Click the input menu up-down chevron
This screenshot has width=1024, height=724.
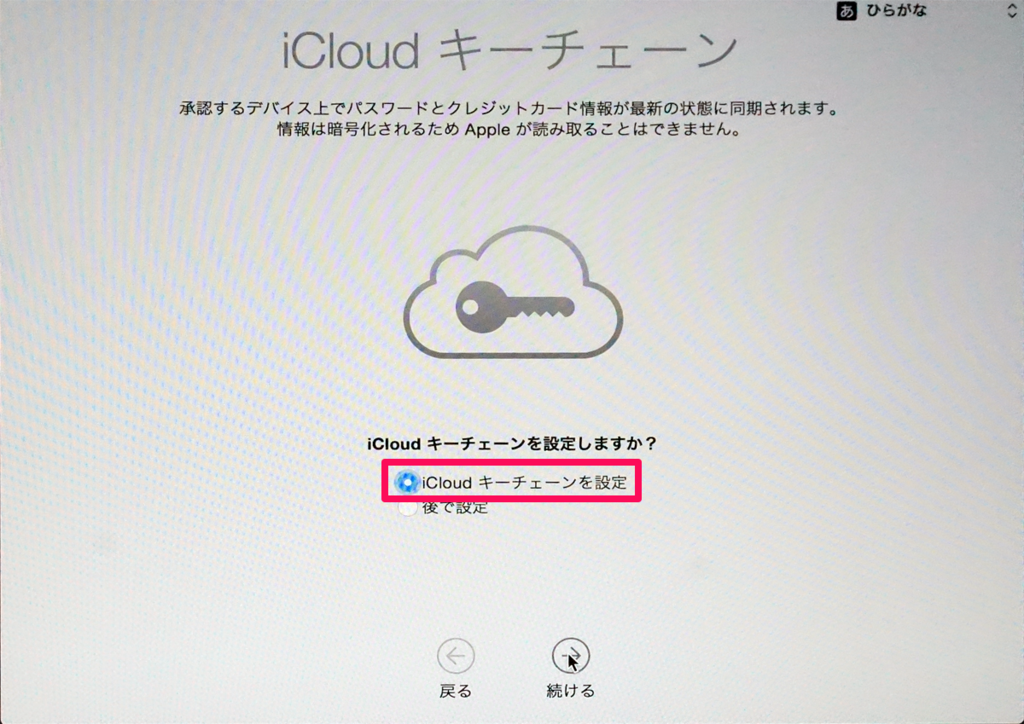pyautogui.click(x=1012, y=10)
